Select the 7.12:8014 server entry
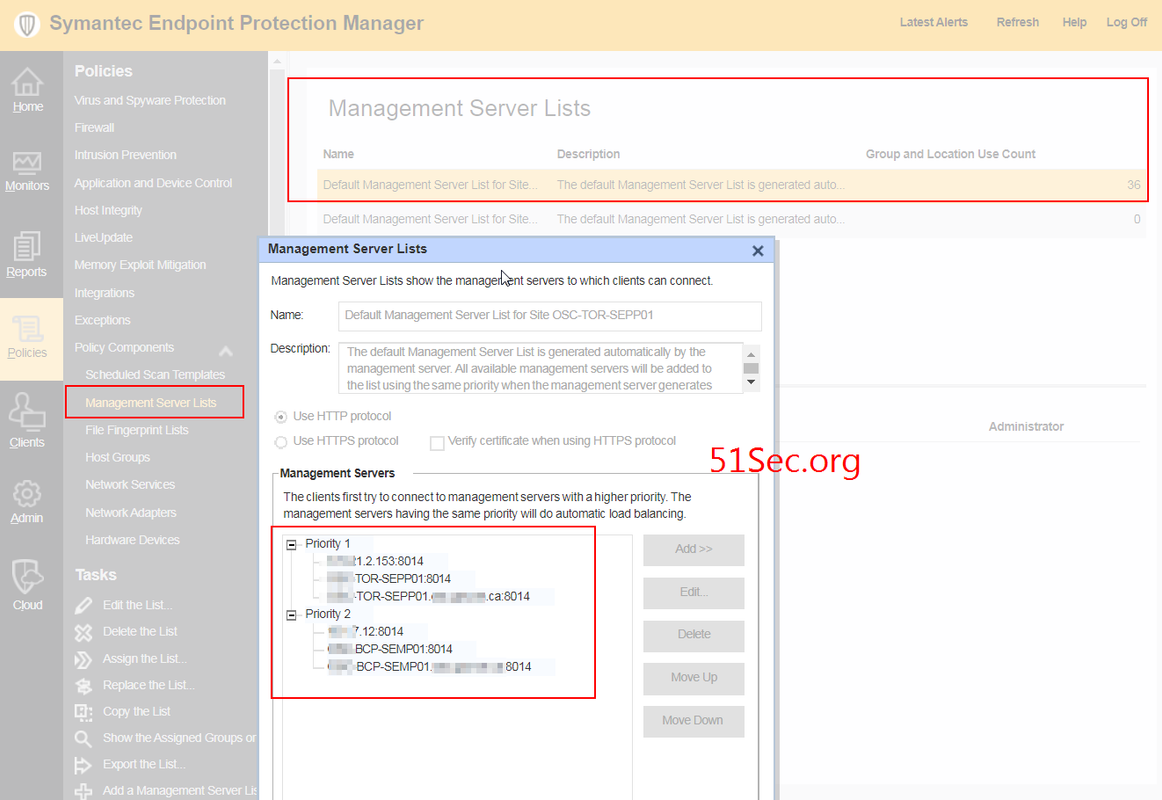Image resolution: width=1162 pixels, height=800 pixels. click(365, 632)
